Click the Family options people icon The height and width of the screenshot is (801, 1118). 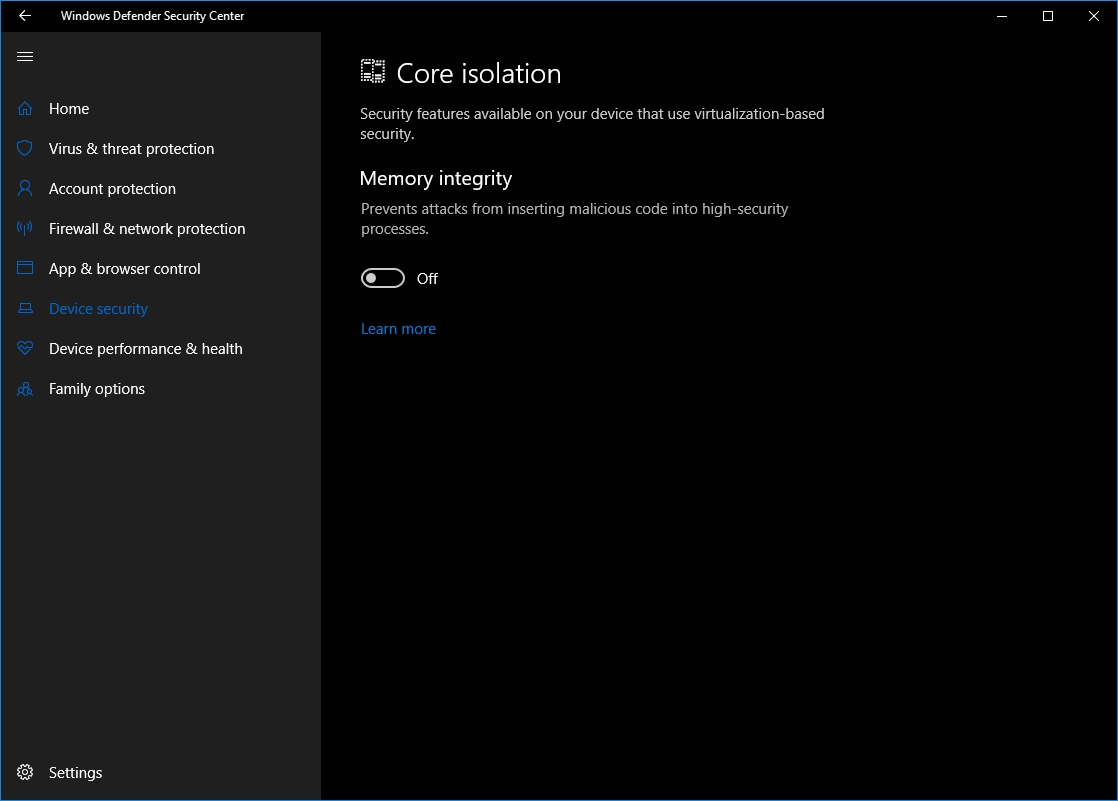tap(25, 389)
